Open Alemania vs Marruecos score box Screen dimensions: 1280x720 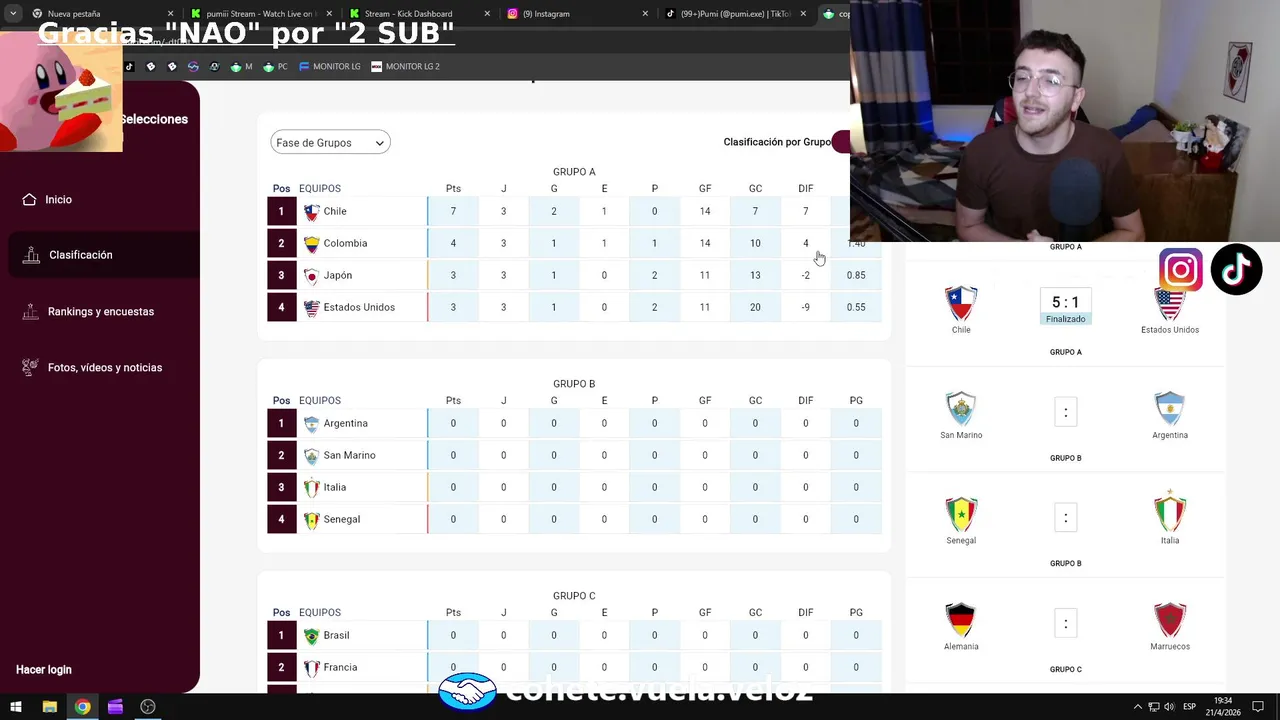click(1065, 623)
